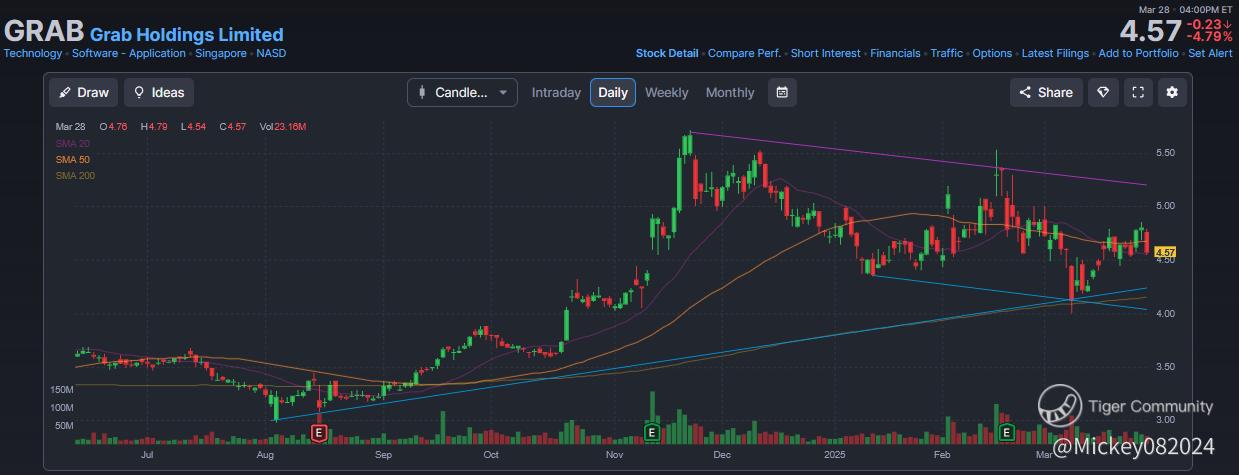Select the Daily timeframe tab
The image size is (1239, 475).
click(613, 92)
